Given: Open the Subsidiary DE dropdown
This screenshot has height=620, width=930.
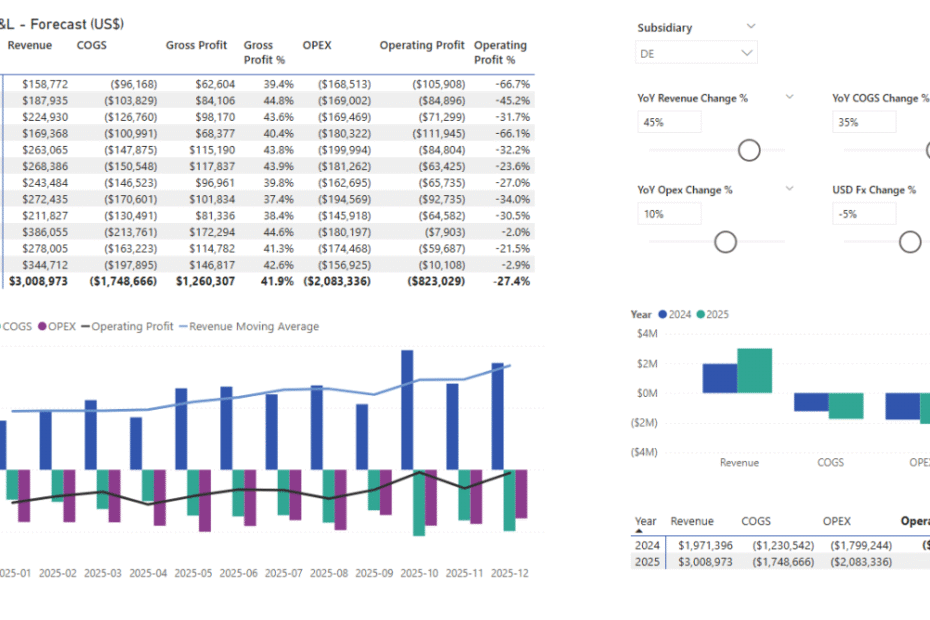Looking at the screenshot, I should coord(697,53).
